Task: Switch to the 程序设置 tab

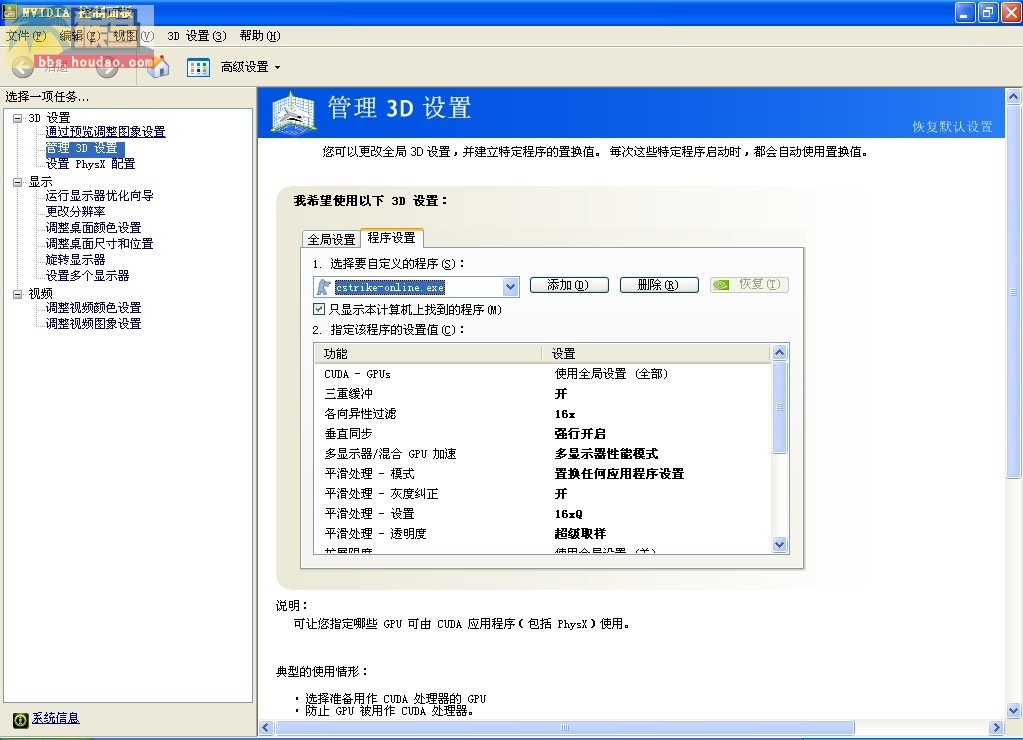Action: tap(391, 238)
